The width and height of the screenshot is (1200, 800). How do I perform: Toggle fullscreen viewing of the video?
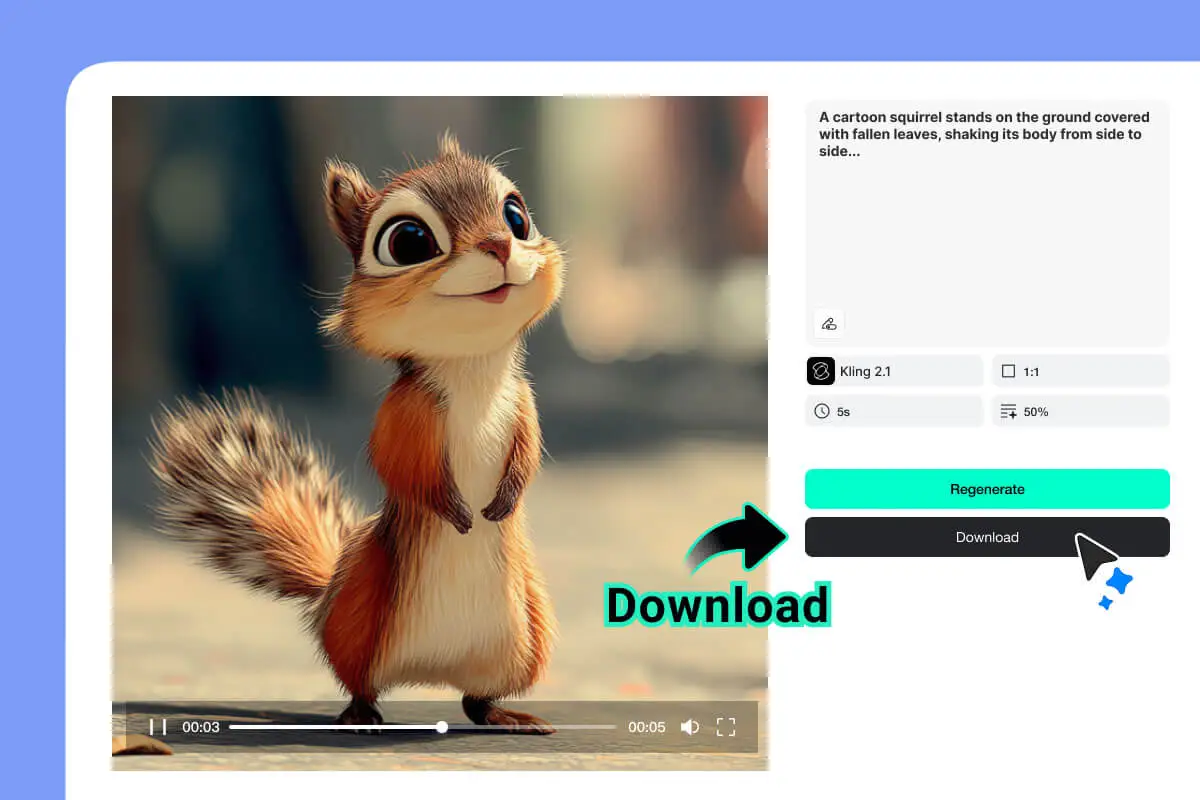coord(727,727)
